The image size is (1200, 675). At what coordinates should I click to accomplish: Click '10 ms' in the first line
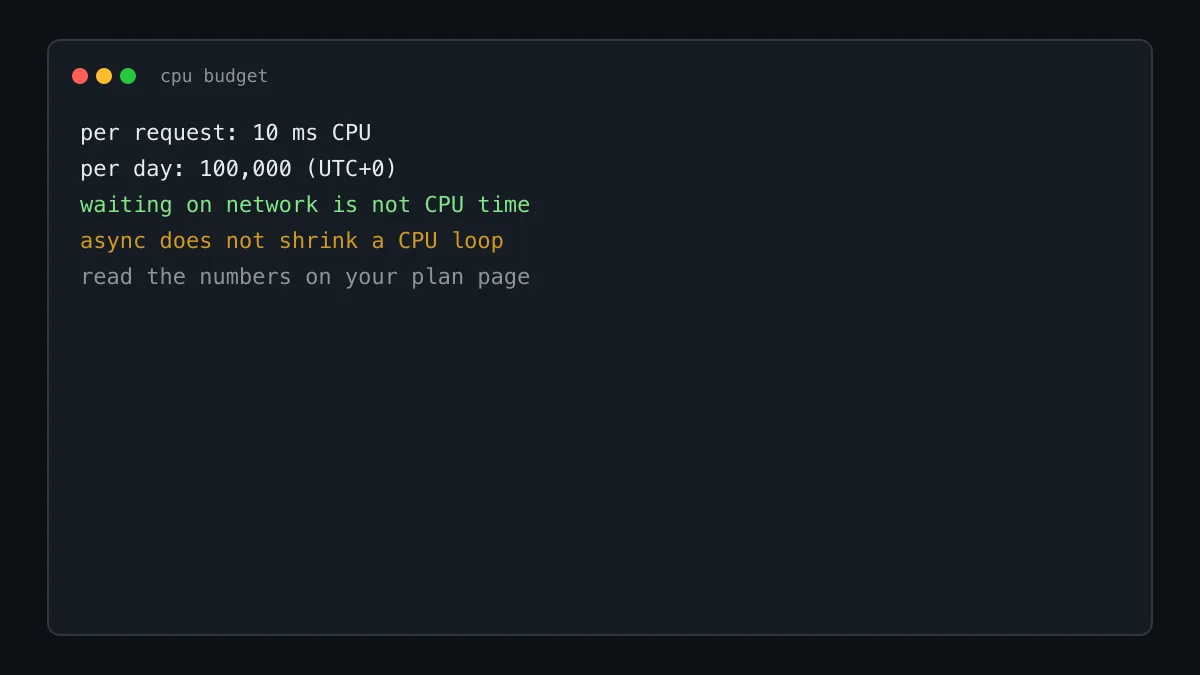click(285, 133)
